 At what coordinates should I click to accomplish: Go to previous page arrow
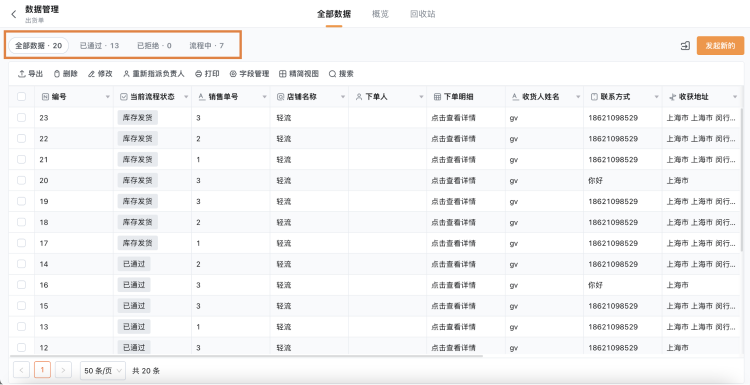(x=22, y=370)
